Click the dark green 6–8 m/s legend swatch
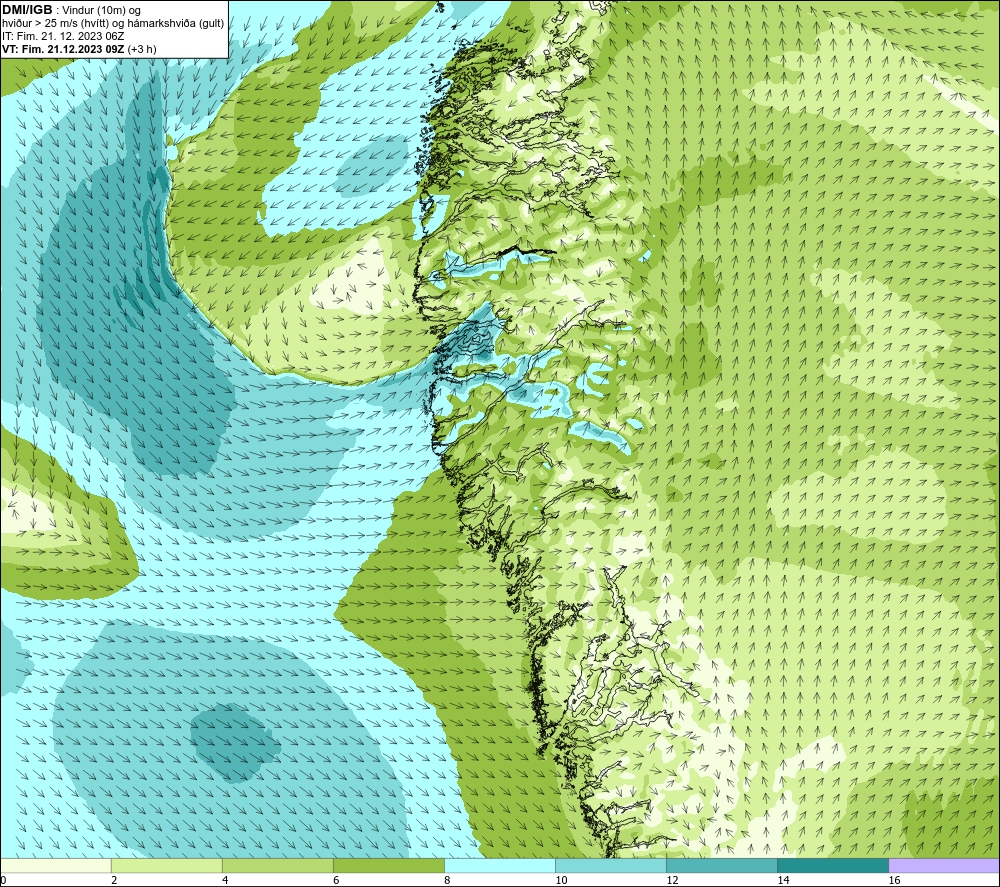The width and height of the screenshot is (1000, 887). [388, 866]
